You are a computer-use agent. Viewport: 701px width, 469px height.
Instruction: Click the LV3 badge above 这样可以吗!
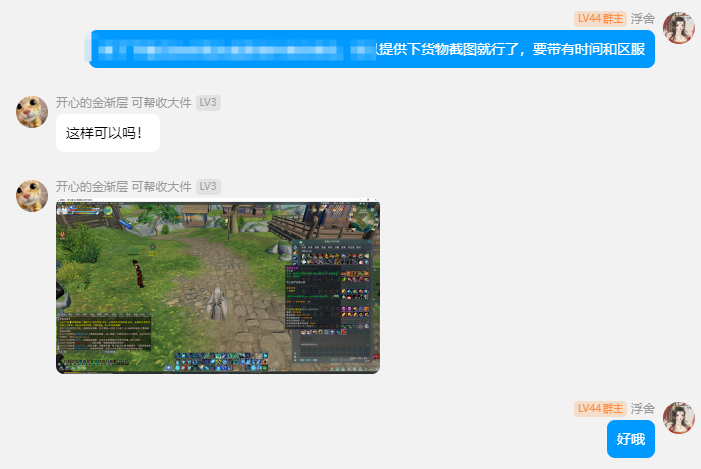pos(208,103)
